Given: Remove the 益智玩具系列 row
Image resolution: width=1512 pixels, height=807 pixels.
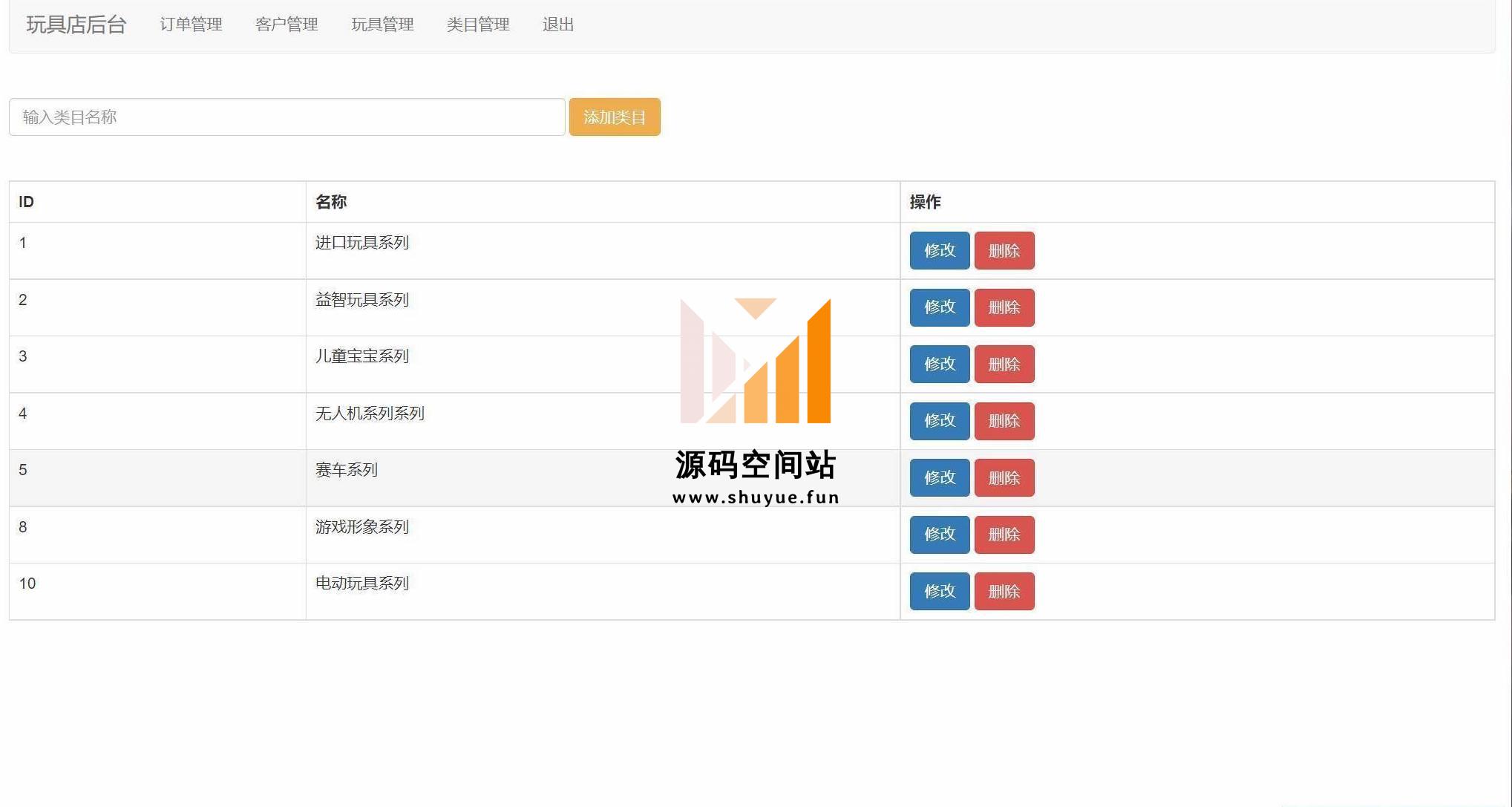Looking at the screenshot, I should 1004,307.
